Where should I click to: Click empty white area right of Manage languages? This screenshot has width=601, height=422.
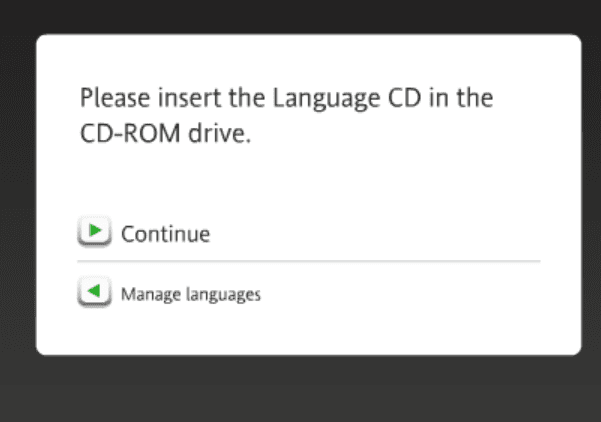[420, 294]
